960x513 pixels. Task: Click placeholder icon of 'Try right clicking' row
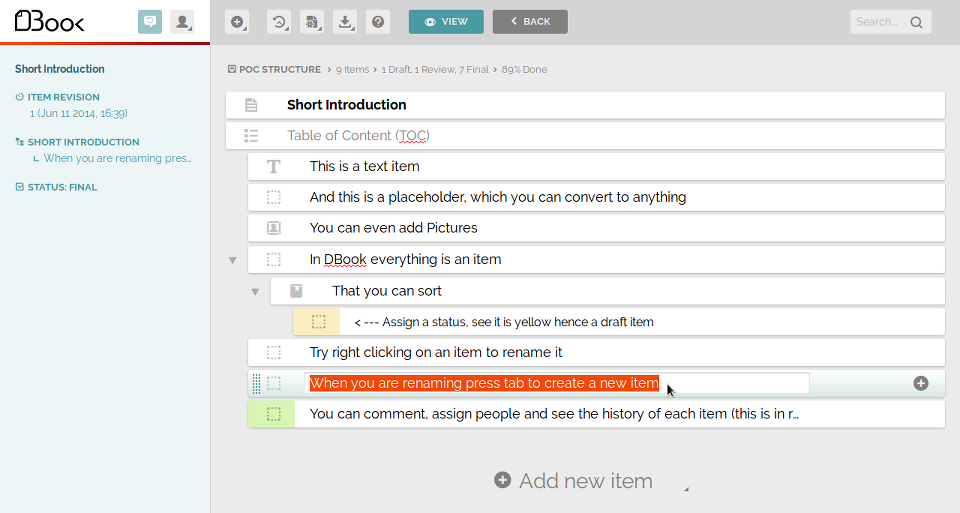pos(274,353)
